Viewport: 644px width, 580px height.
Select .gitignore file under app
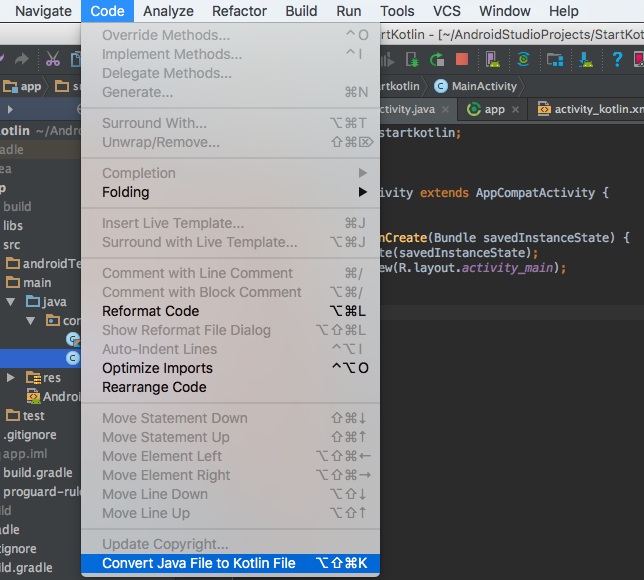pyautogui.click(x=30, y=435)
